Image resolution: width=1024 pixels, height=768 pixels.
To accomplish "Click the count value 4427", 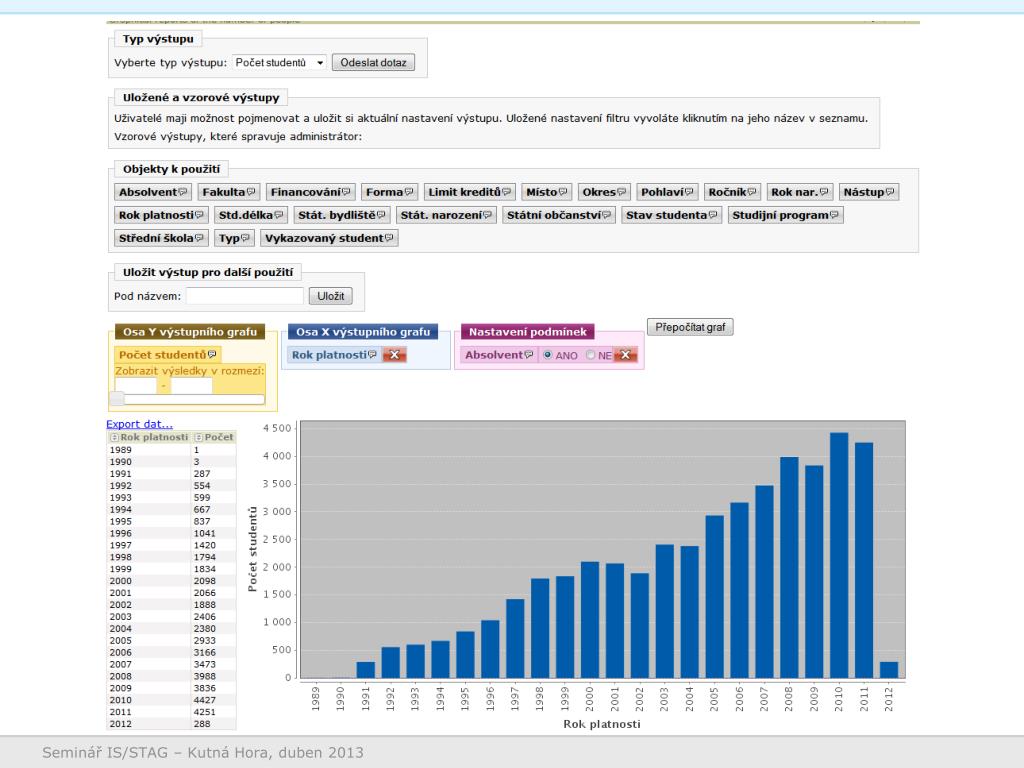I will (x=205, y=699).
